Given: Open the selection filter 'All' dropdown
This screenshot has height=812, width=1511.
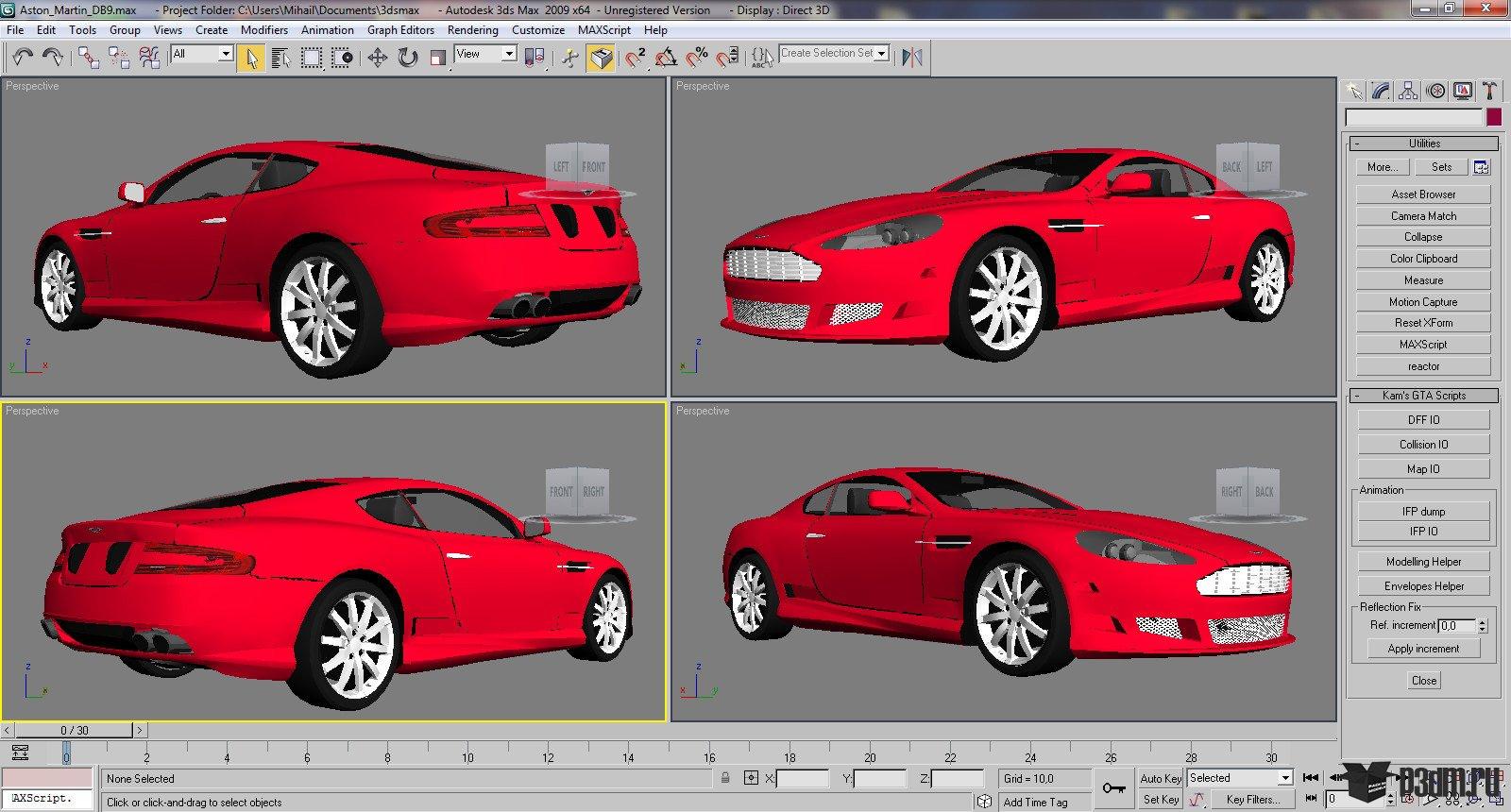Looking at the screenshot, I should pos(202,54).
